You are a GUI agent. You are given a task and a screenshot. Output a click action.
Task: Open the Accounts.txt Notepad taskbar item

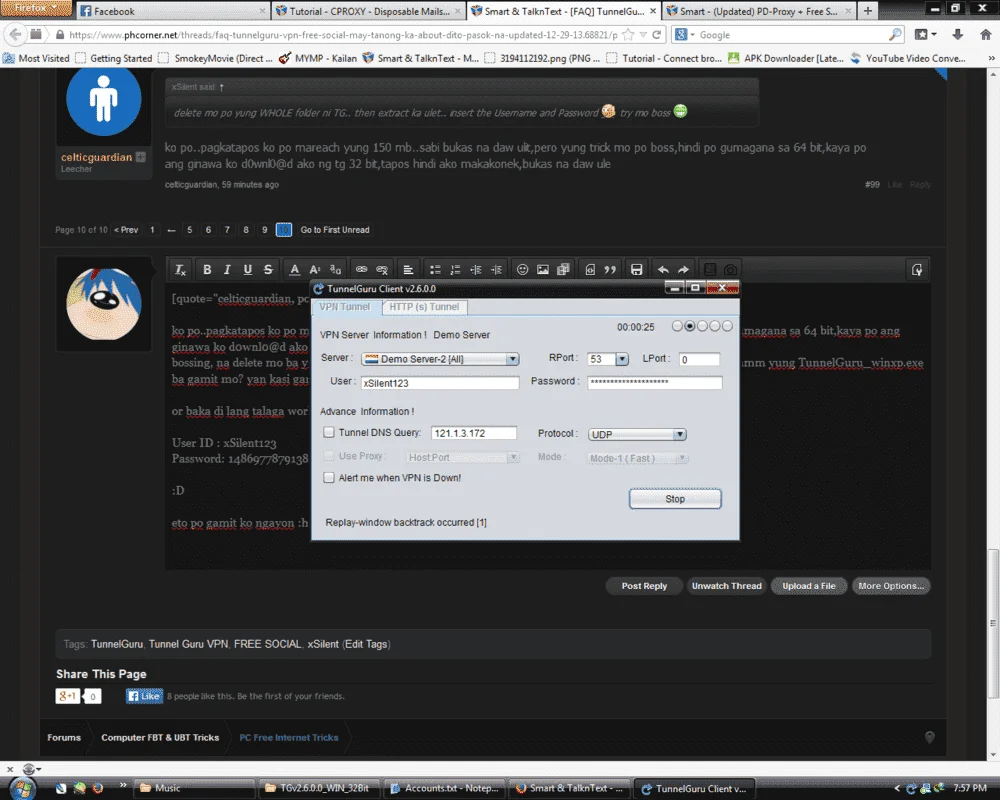(x=445, y=789)
